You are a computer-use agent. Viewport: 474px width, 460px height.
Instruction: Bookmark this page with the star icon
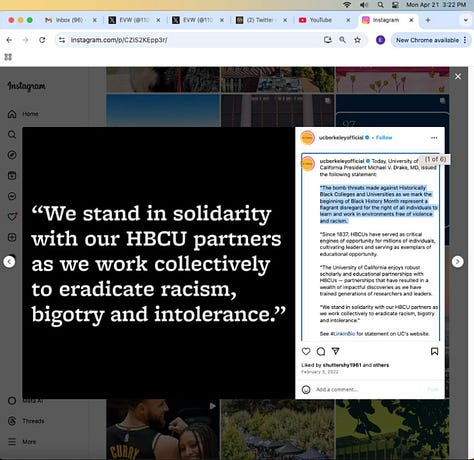click(x=357, y=40)
